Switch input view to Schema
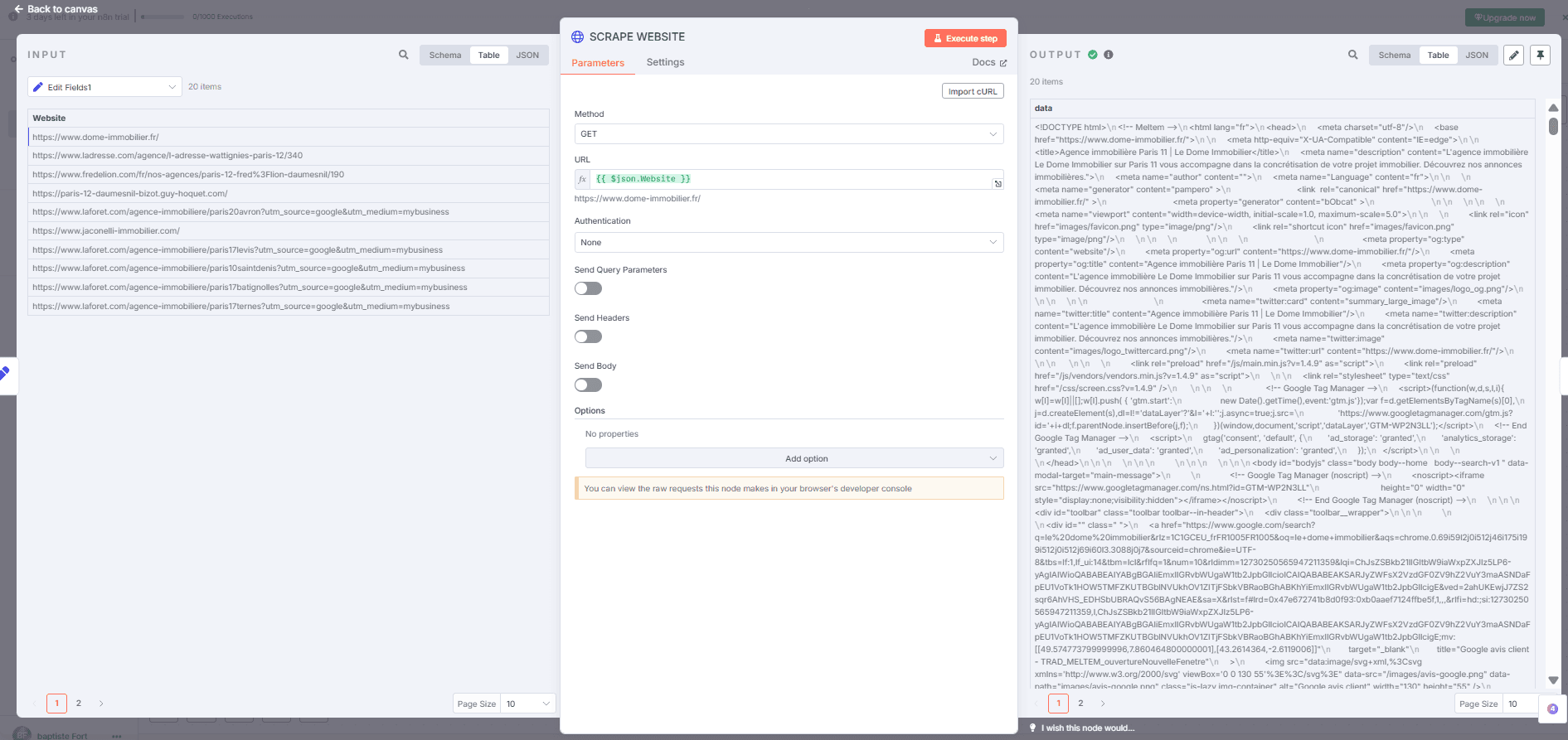 coord(445,56)
